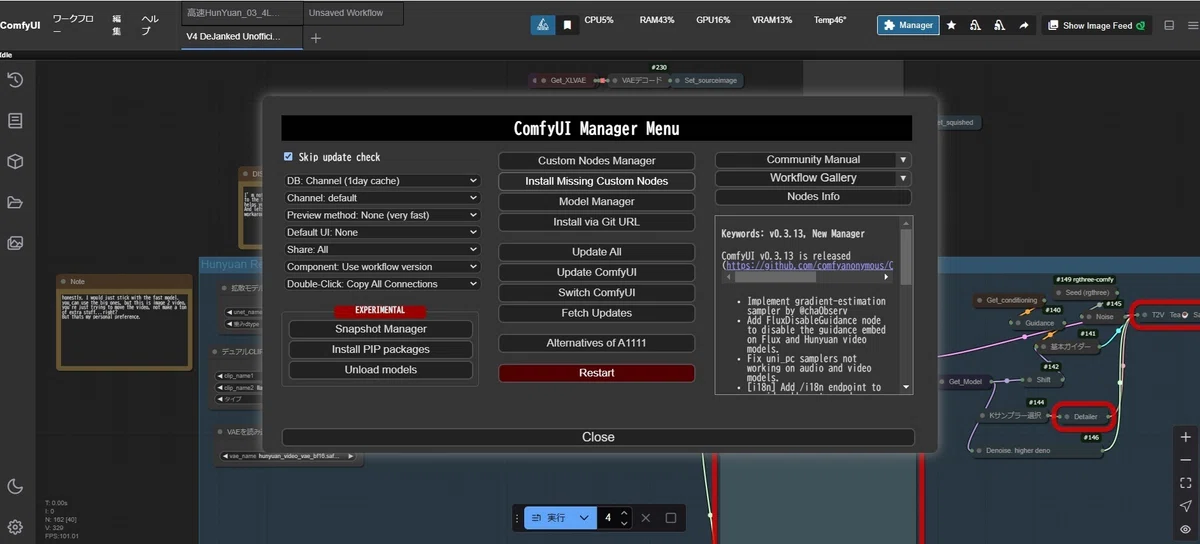Open Model Manager
1200x544 pixels.
pyautogui.click(x=597, y=201)
